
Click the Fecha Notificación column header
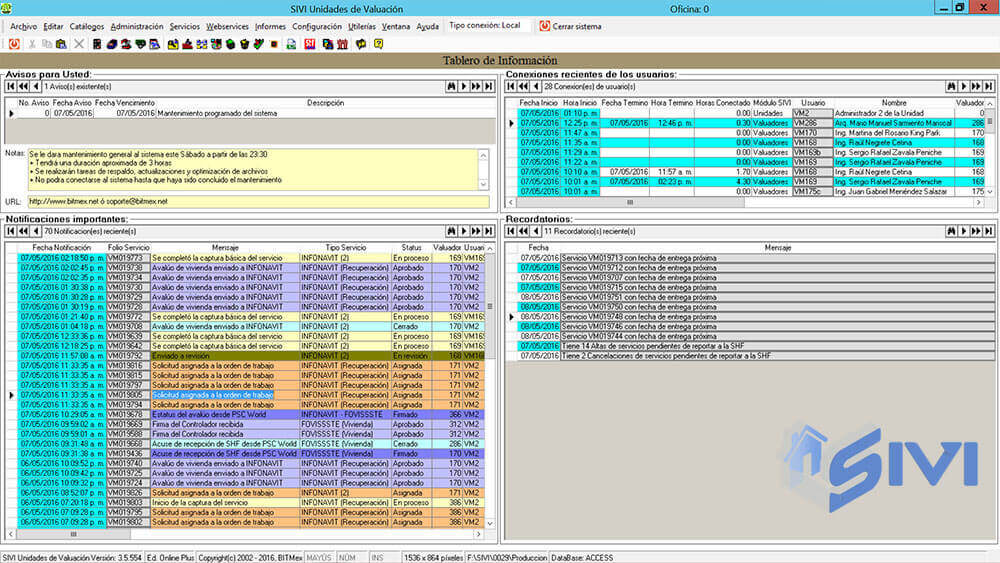pyautogui.click(x=62, y=247)
